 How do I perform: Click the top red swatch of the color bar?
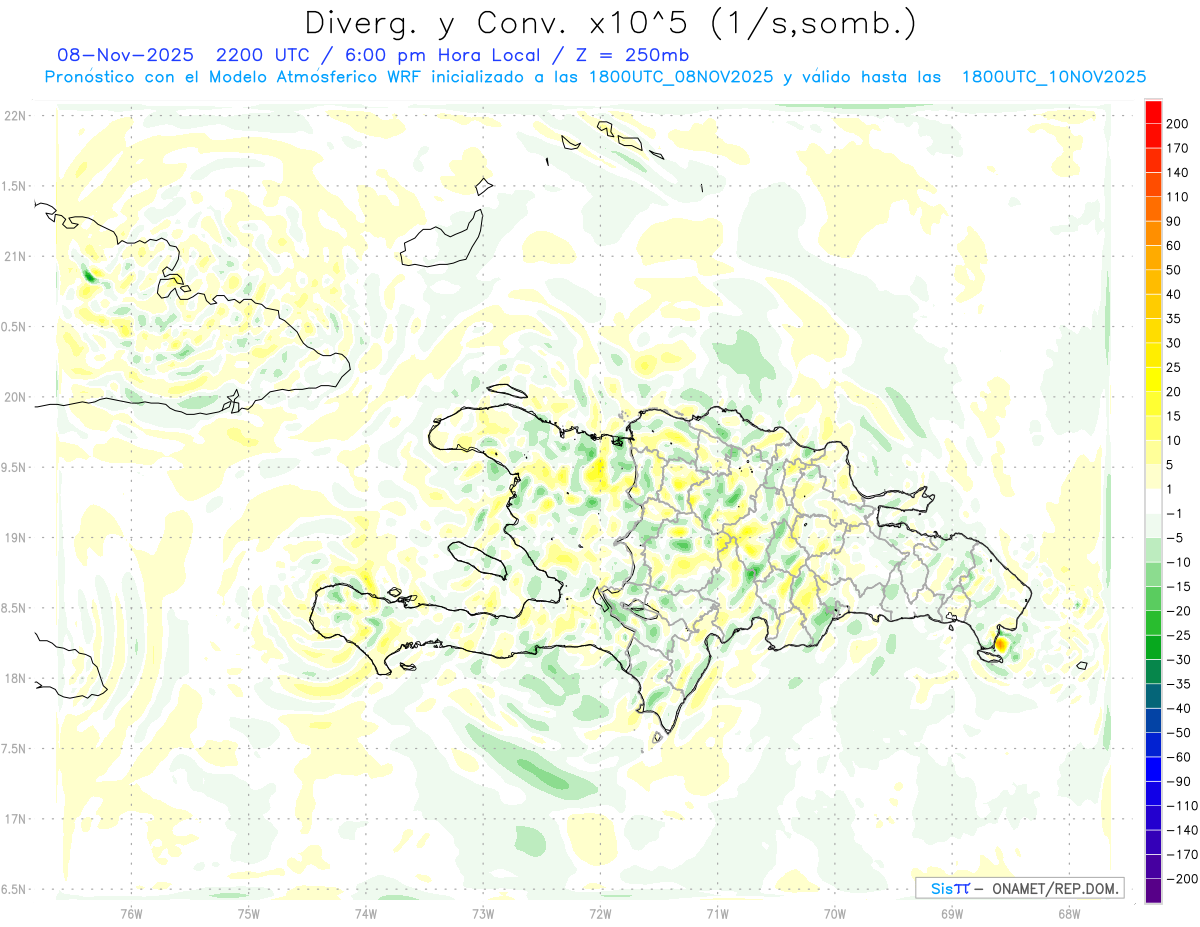tap(1153, 112)
